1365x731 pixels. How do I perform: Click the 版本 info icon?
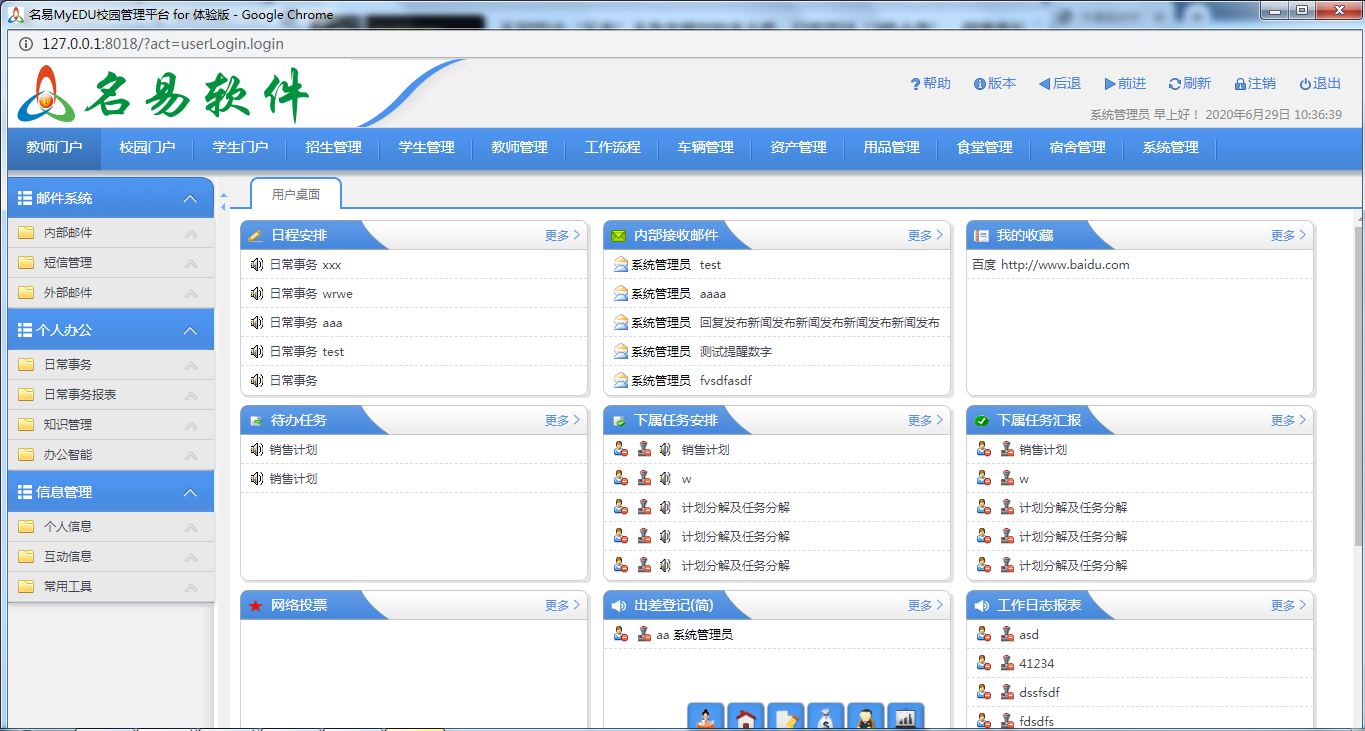[x=980, y=84]
